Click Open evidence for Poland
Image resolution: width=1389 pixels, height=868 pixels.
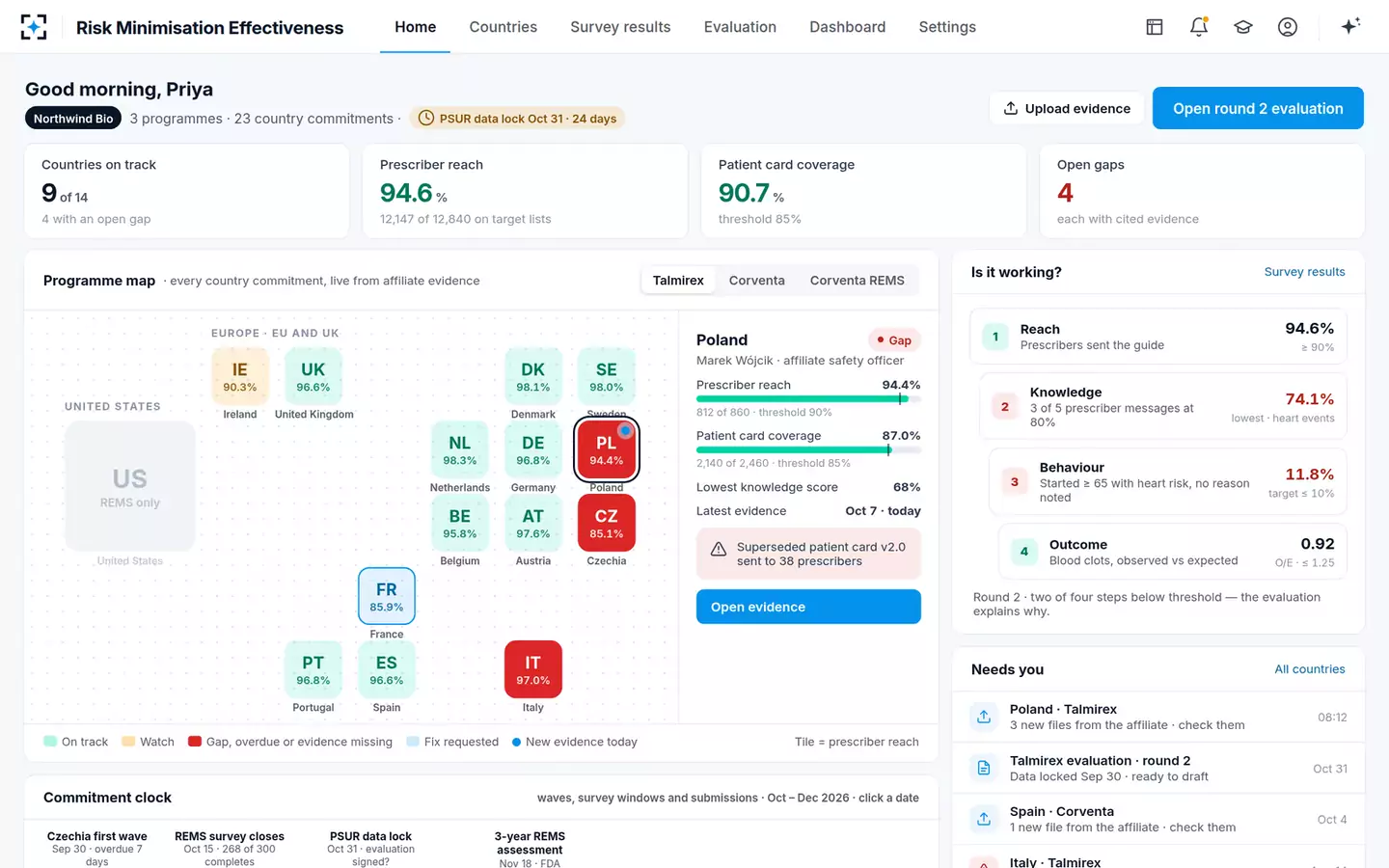click(808, 607)
